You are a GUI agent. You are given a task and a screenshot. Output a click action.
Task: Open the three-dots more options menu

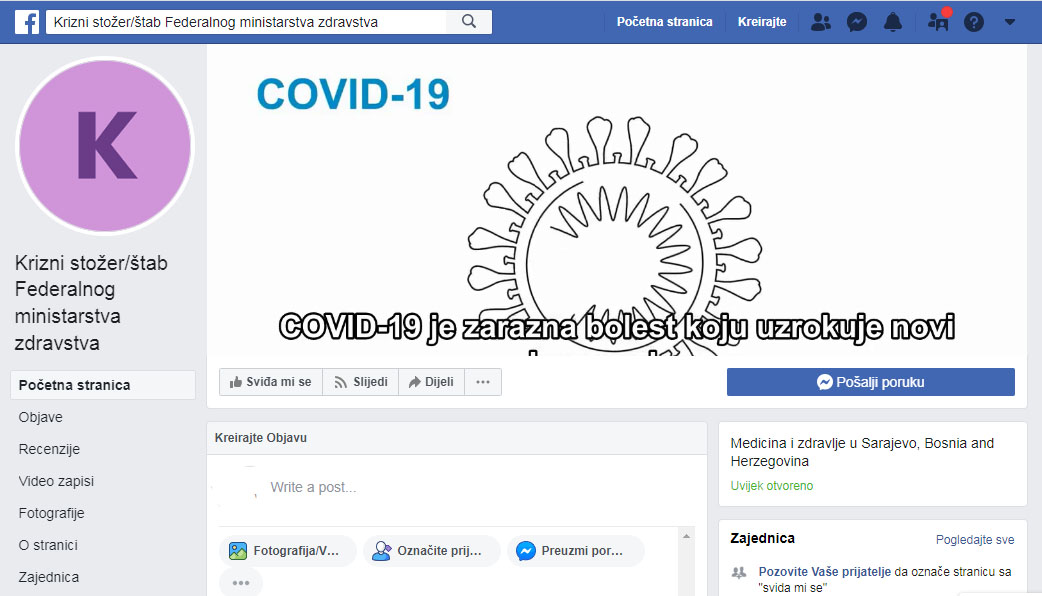pos(483,382)
